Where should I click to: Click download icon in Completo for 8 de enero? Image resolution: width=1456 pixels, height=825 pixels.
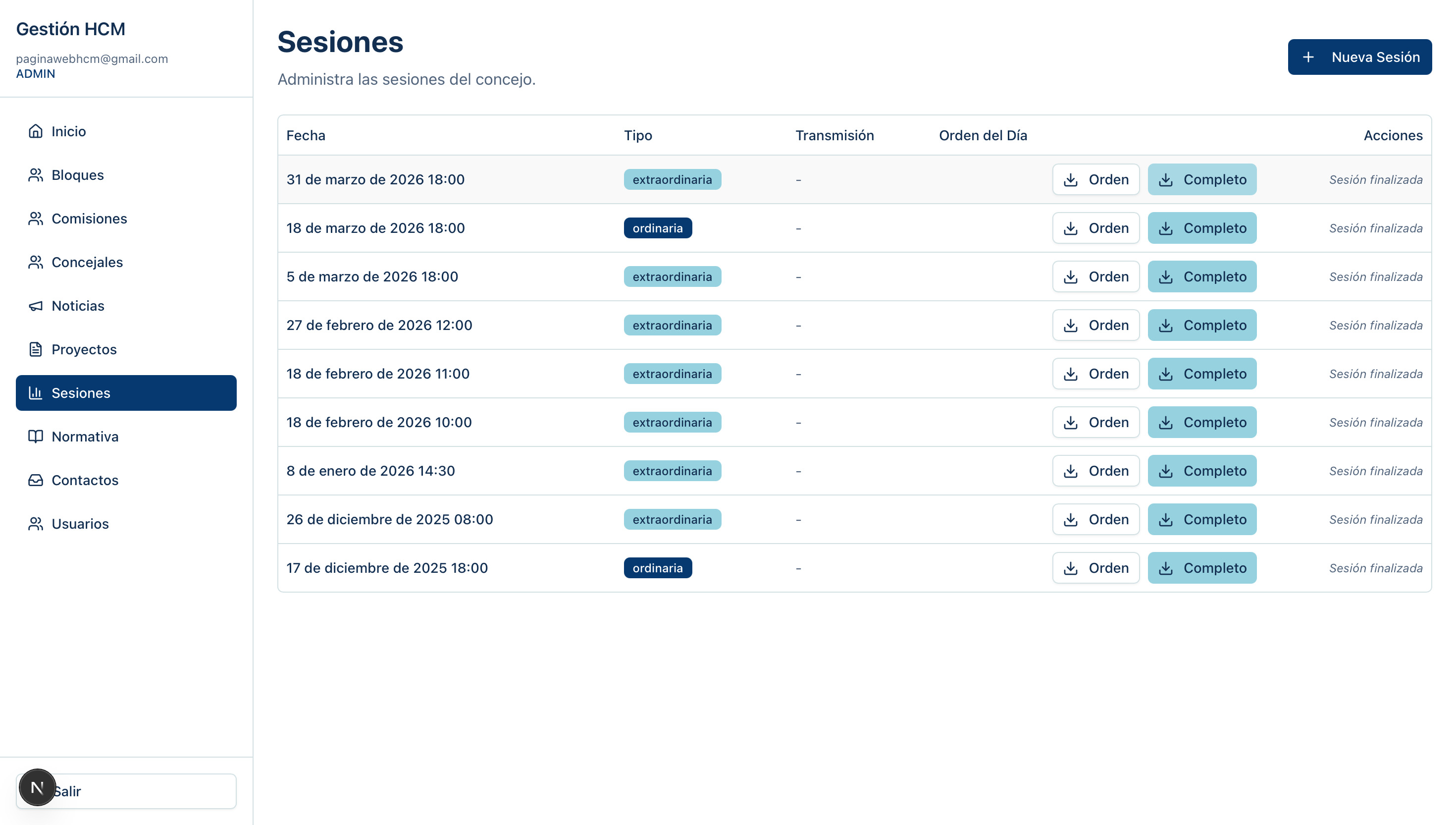pyautogui.click(x=1165, y=471)
